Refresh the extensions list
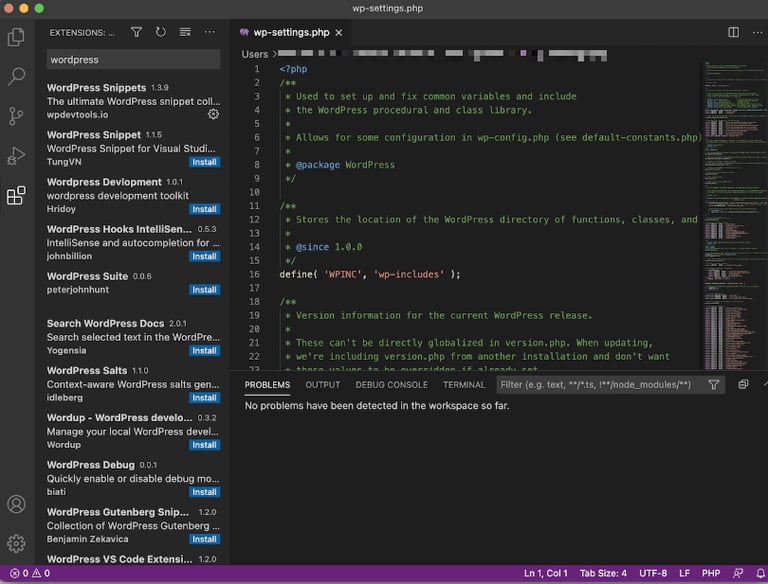 pyautogui.click(x=161, y=32)
